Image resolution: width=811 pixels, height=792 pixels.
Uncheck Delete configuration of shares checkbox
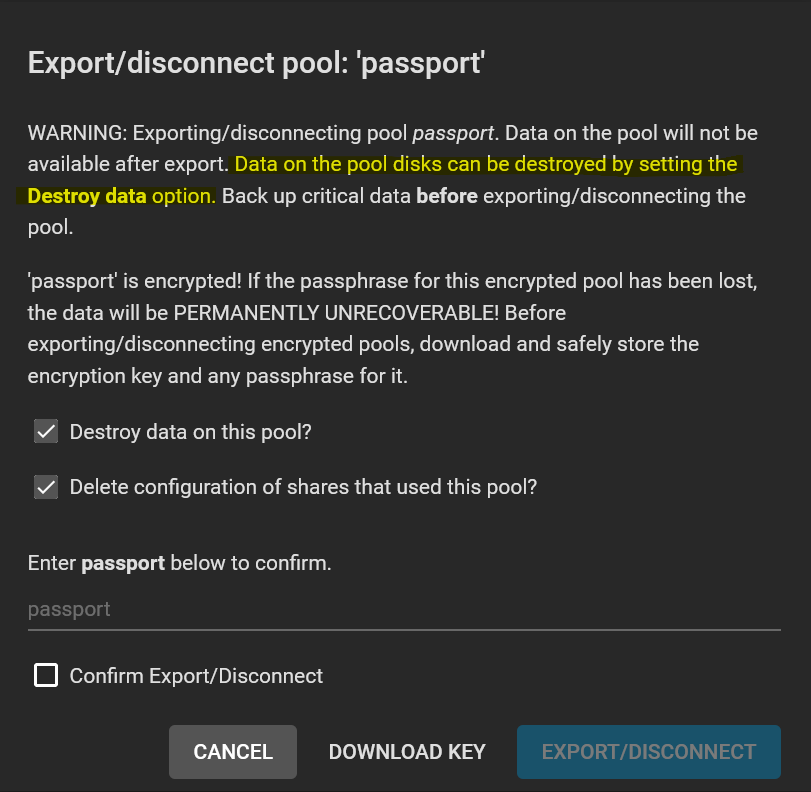(x=46, y=487)
